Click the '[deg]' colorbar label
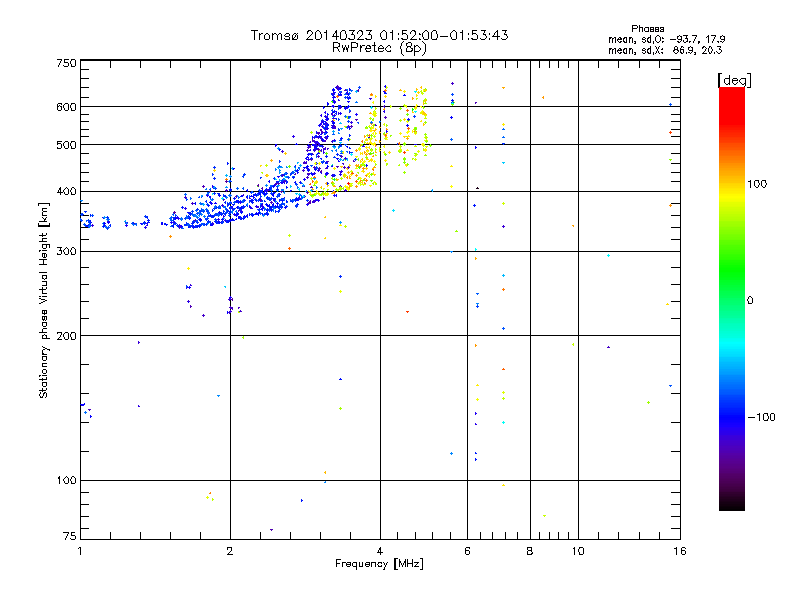The height and width of the screenshot is (600, 800). pyautogui.click(x=734, y=80)
